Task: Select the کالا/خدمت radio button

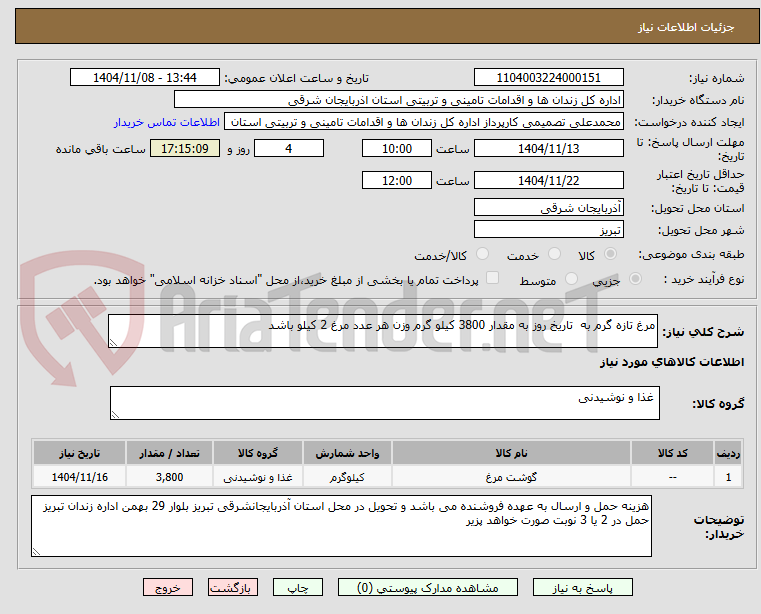Action: click(x=482, y=254)
